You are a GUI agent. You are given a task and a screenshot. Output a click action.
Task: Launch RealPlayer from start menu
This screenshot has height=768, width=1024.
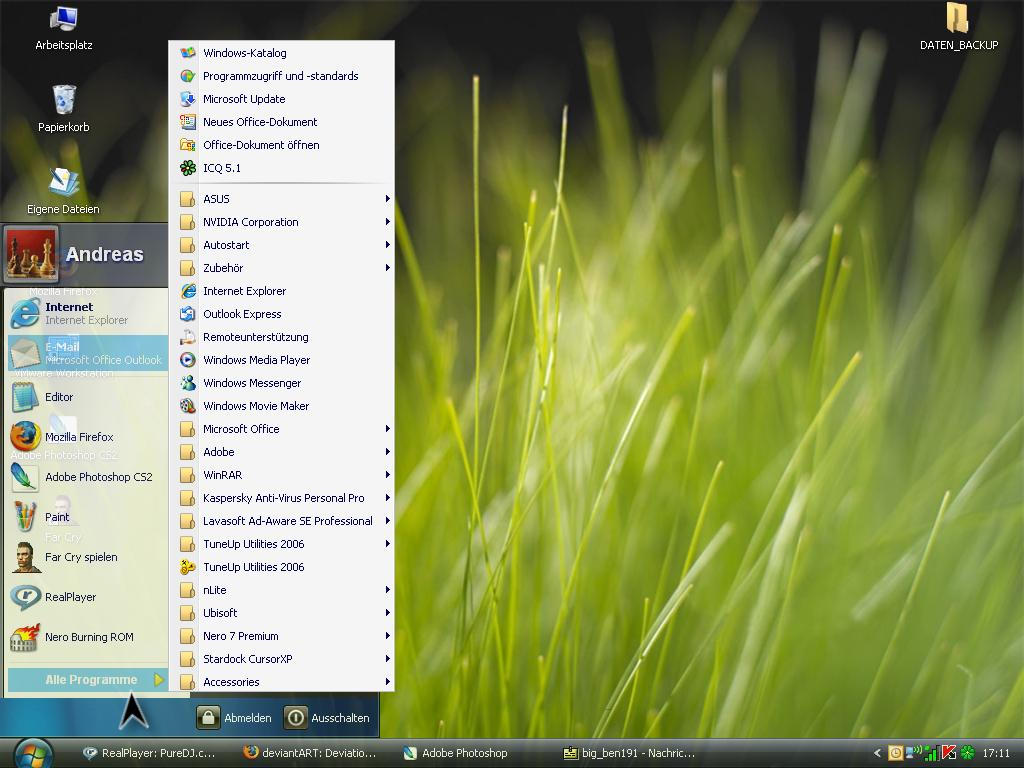coord(87,597)
